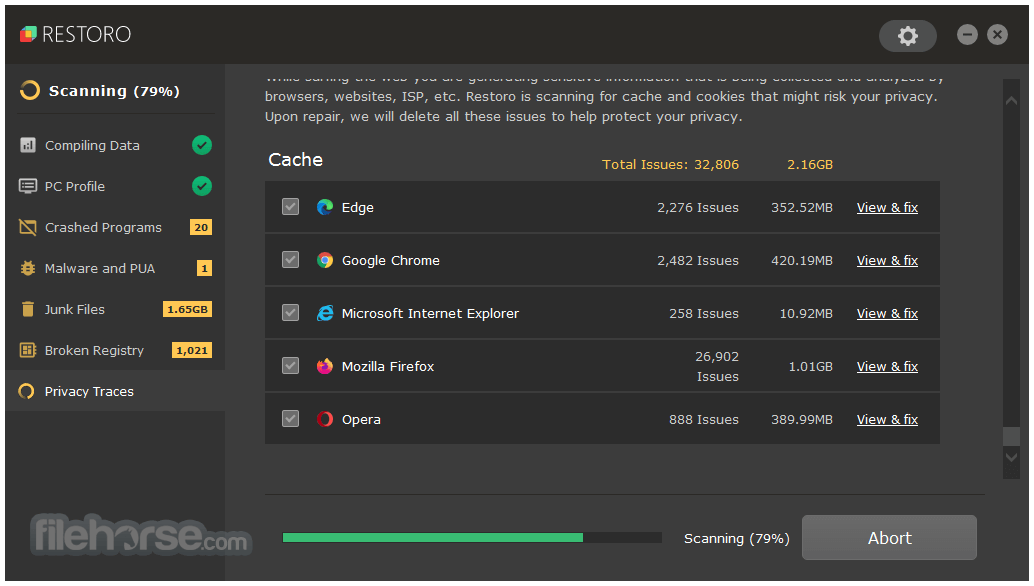Open the Compiling Data section
The width and height of the screenshot is (1034, 586).
[x=115, y=145]
